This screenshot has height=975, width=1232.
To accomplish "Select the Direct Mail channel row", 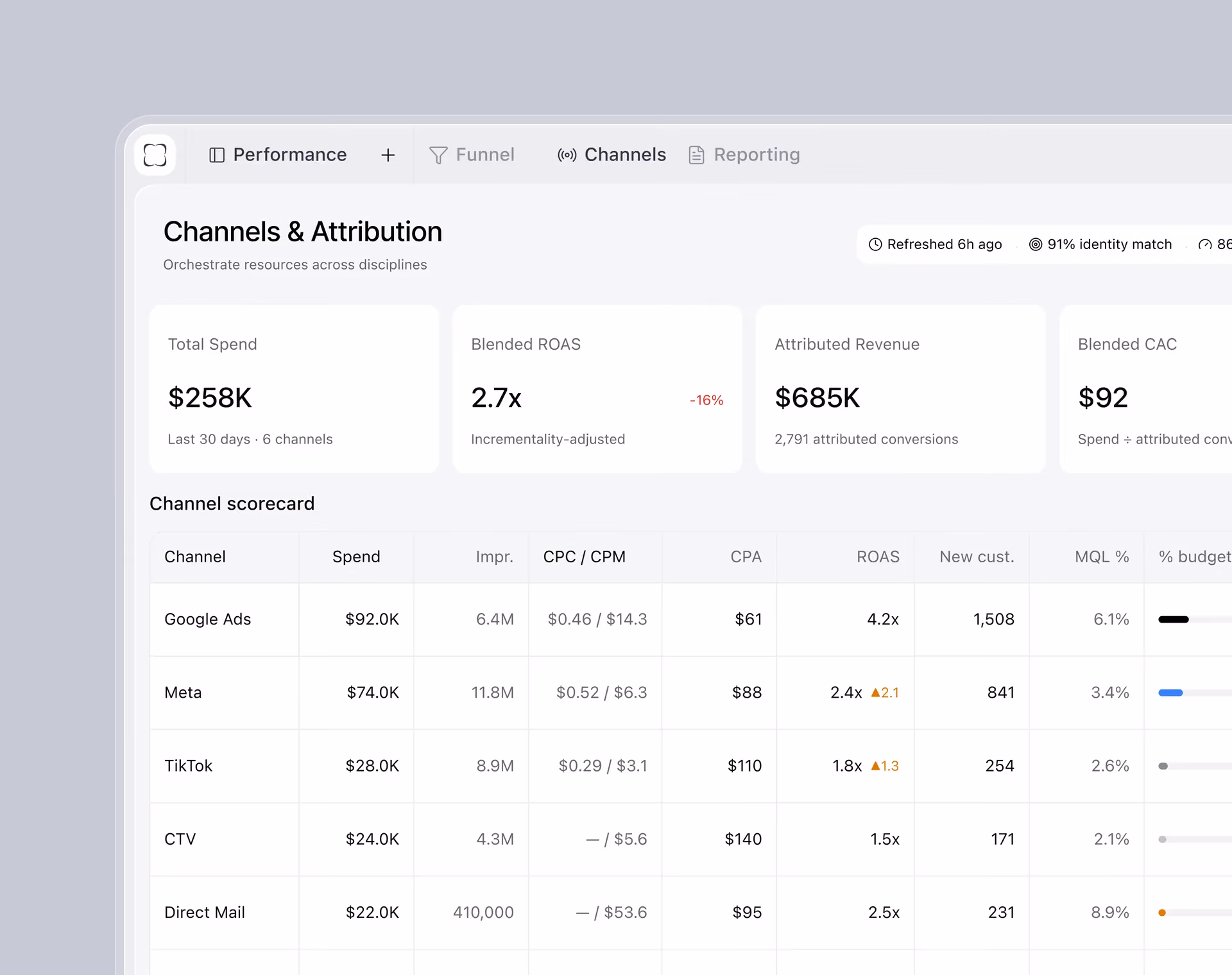I will (x=691, y=912).
